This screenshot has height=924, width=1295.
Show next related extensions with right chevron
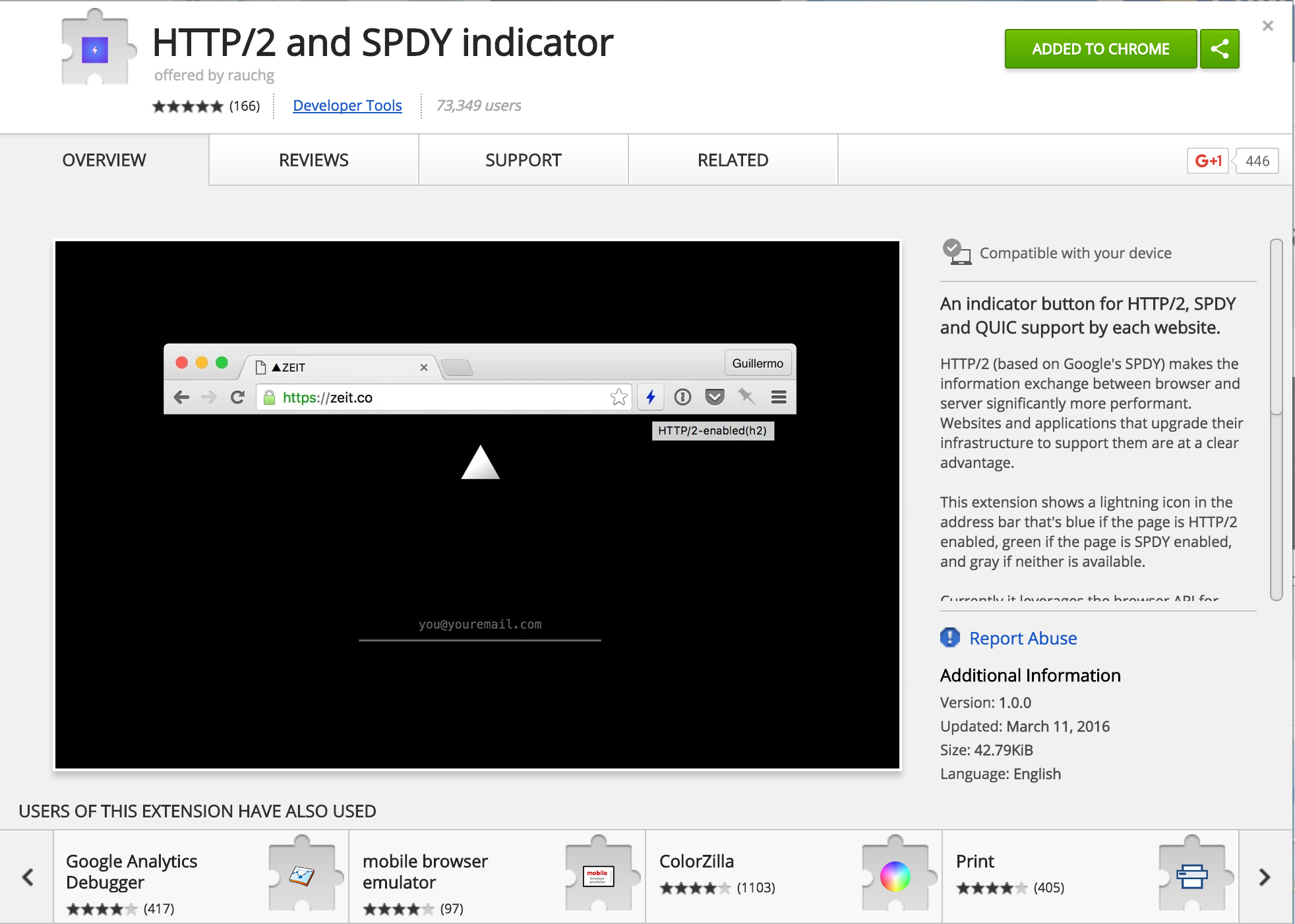coord(1264,877)
